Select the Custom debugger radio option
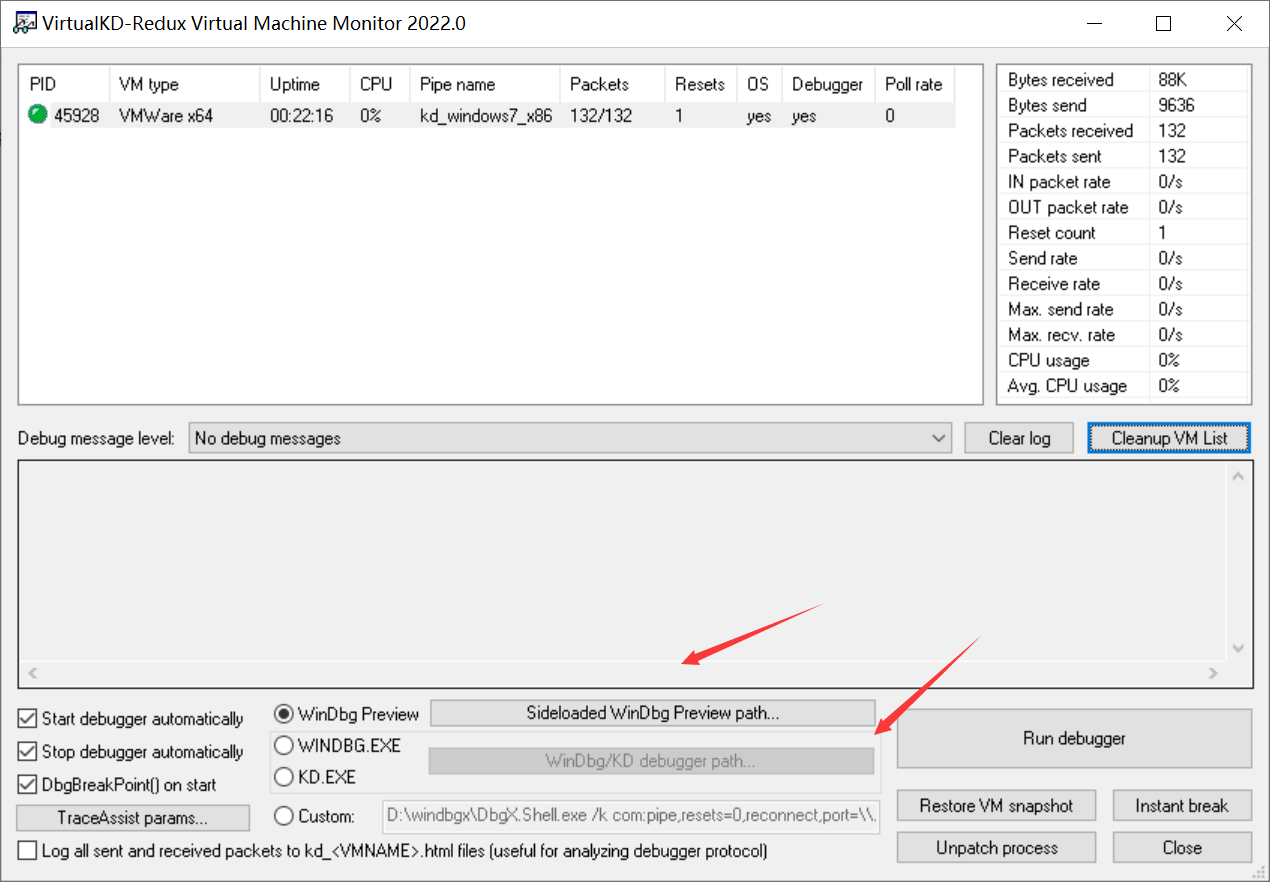Screen dimensions: 1270x882 (x=284, y=816)
